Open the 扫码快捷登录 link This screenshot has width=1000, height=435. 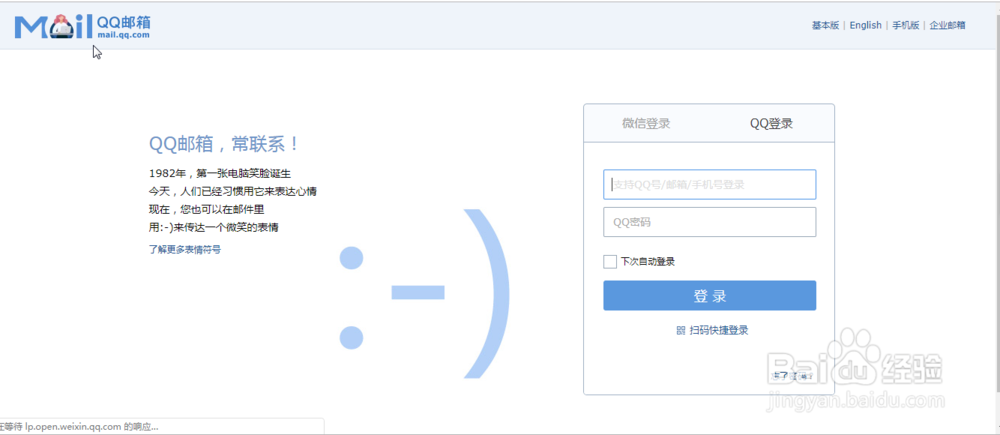[x=719, y=330]
